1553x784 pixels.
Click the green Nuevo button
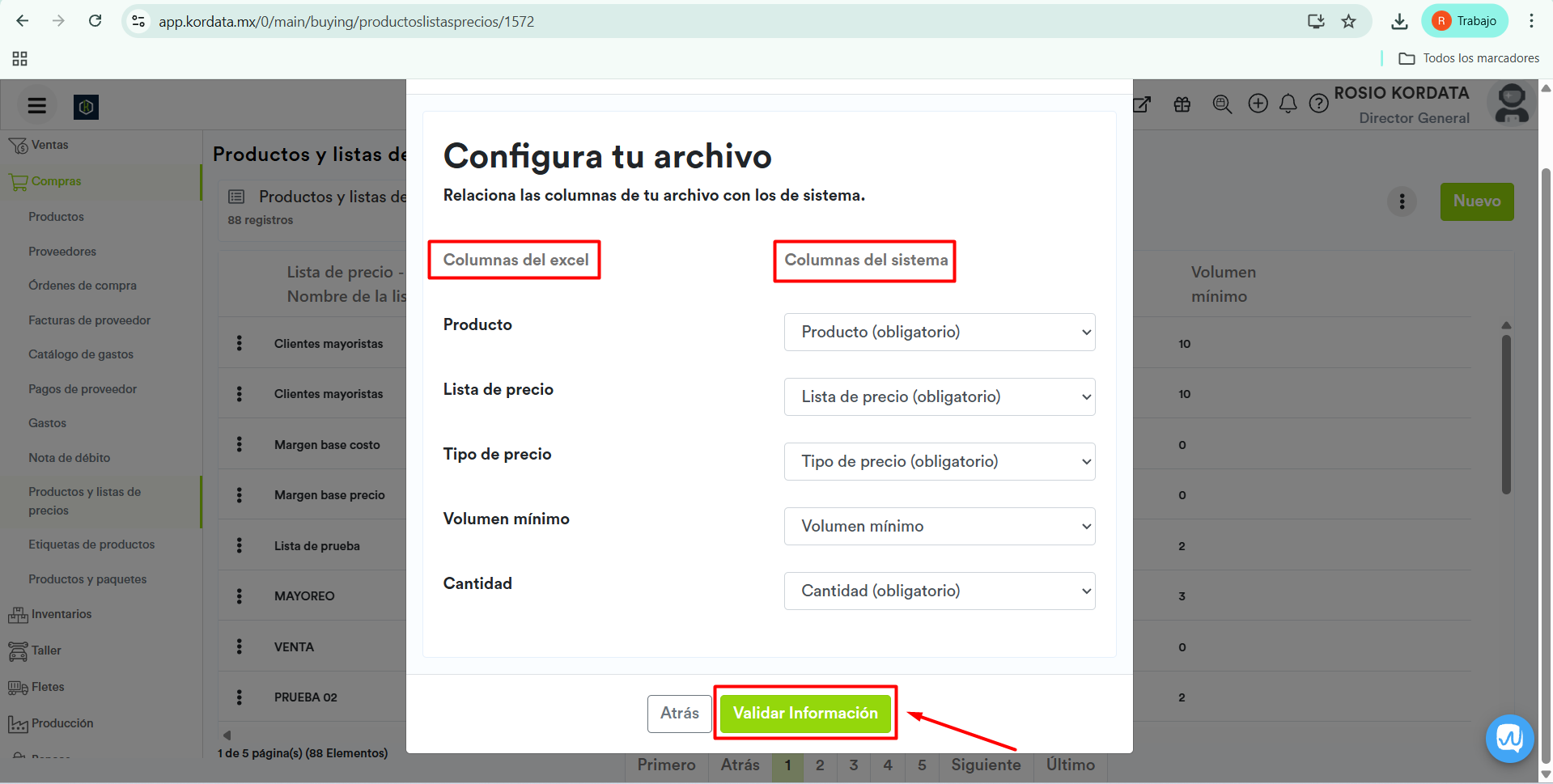point(1476,201)
